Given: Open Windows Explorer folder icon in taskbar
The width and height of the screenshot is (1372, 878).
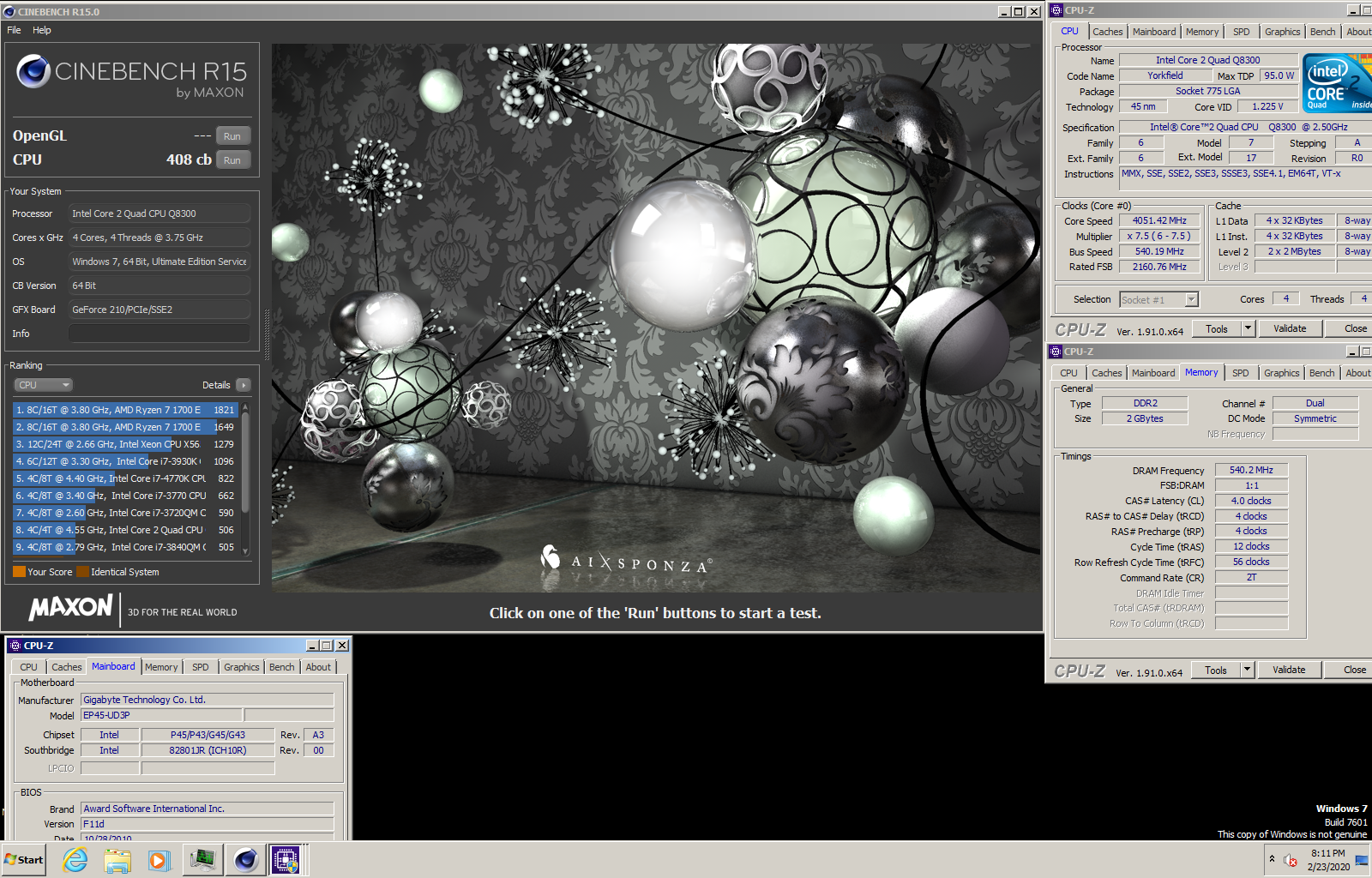Looking at the screenshot, I should point(117,859).
